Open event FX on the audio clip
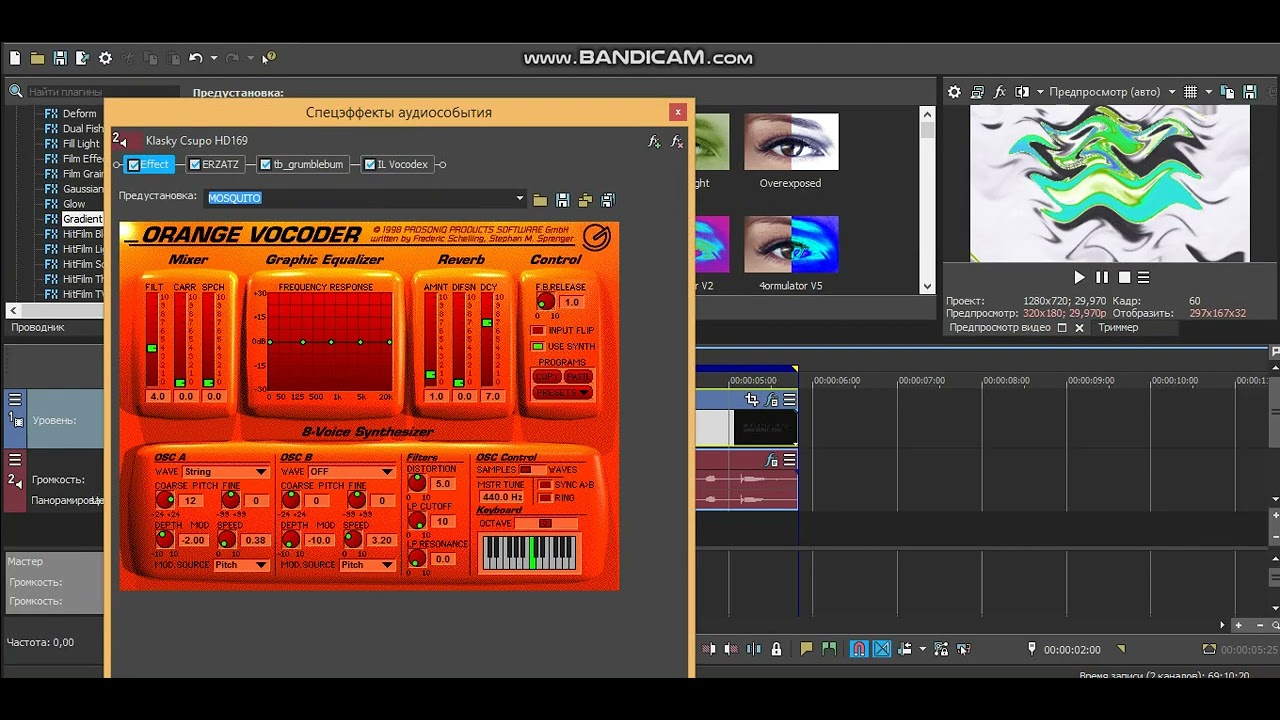The height and width of the screenshot is (720, 1280). pos(771,460)
